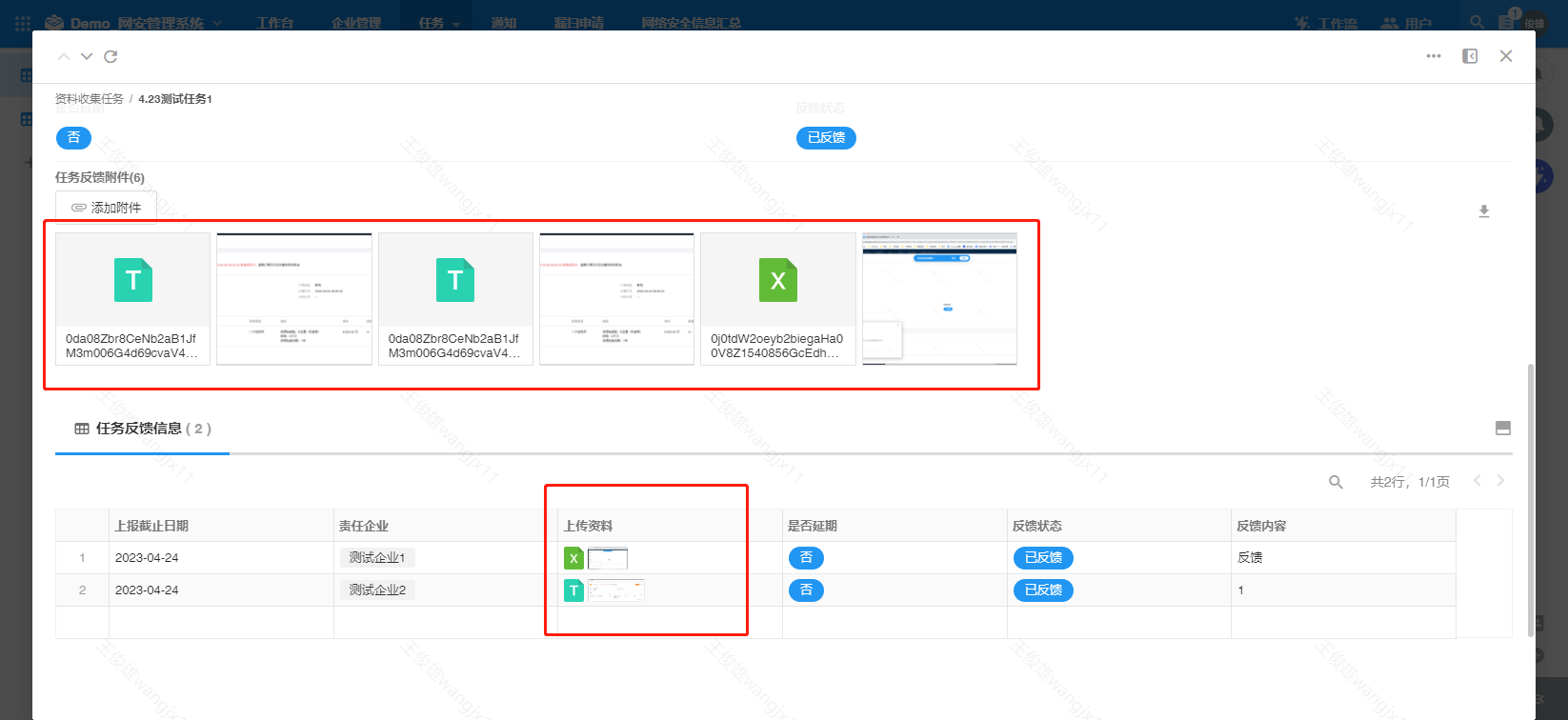The width and height of the screenshot is (1568, 720).
Task: Search the 任务反馈信息 table with magnifier
Action: pos(1336,482)
